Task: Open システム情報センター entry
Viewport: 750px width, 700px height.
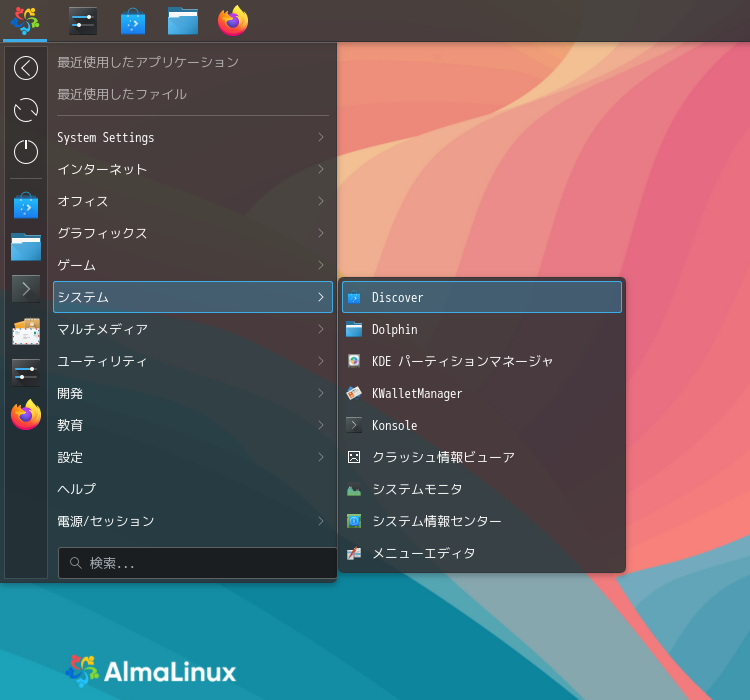Action: coord(482,521)
